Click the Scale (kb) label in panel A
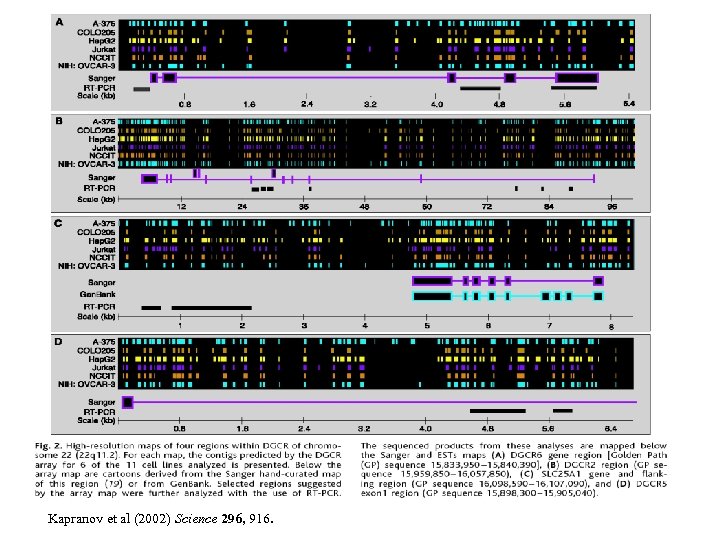The width and height of the screenshot is (720, 540). coord(96,96)
